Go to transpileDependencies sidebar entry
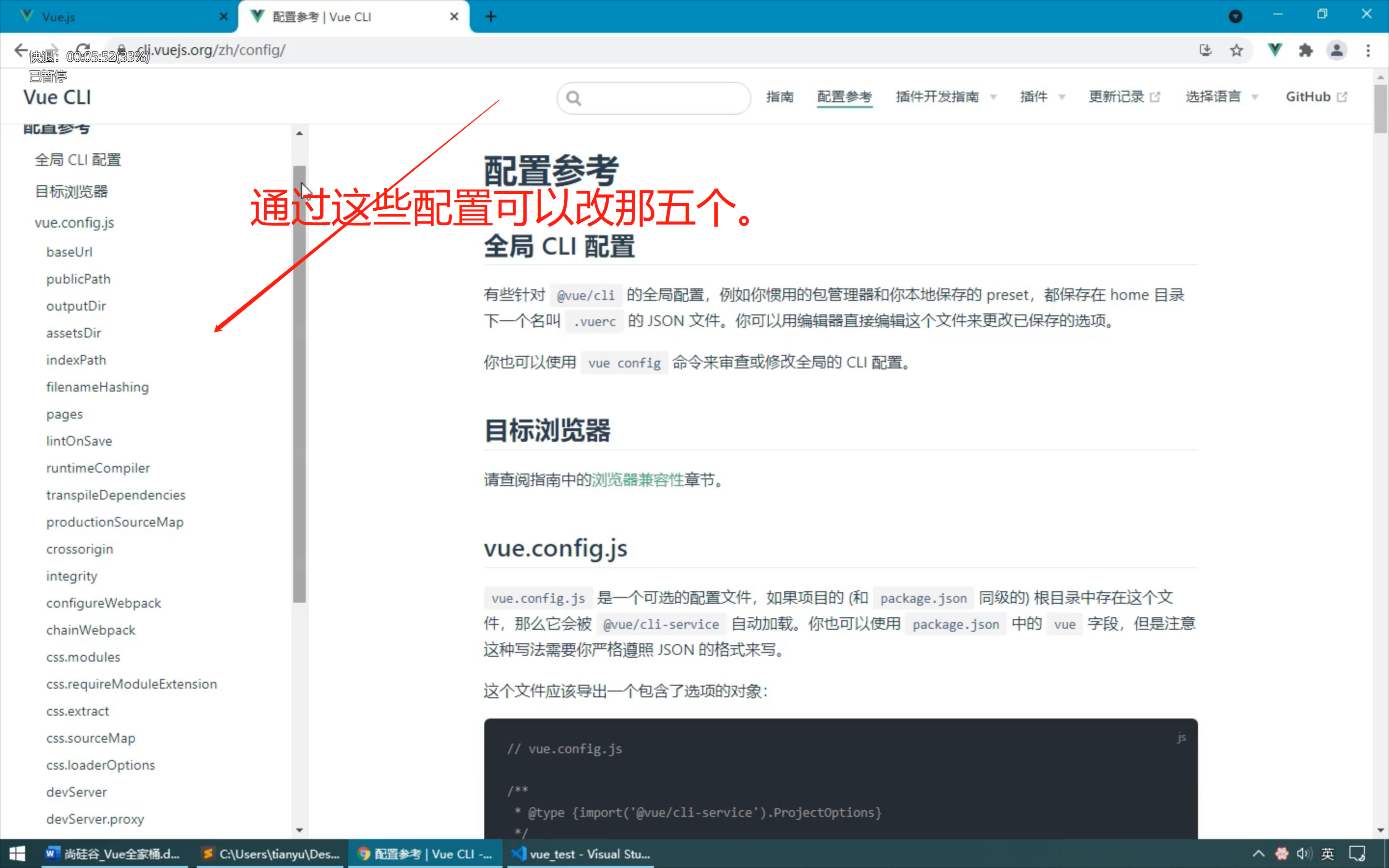Image resolution: width=1389 pixels, height=868 pixels. click(116, 495)
